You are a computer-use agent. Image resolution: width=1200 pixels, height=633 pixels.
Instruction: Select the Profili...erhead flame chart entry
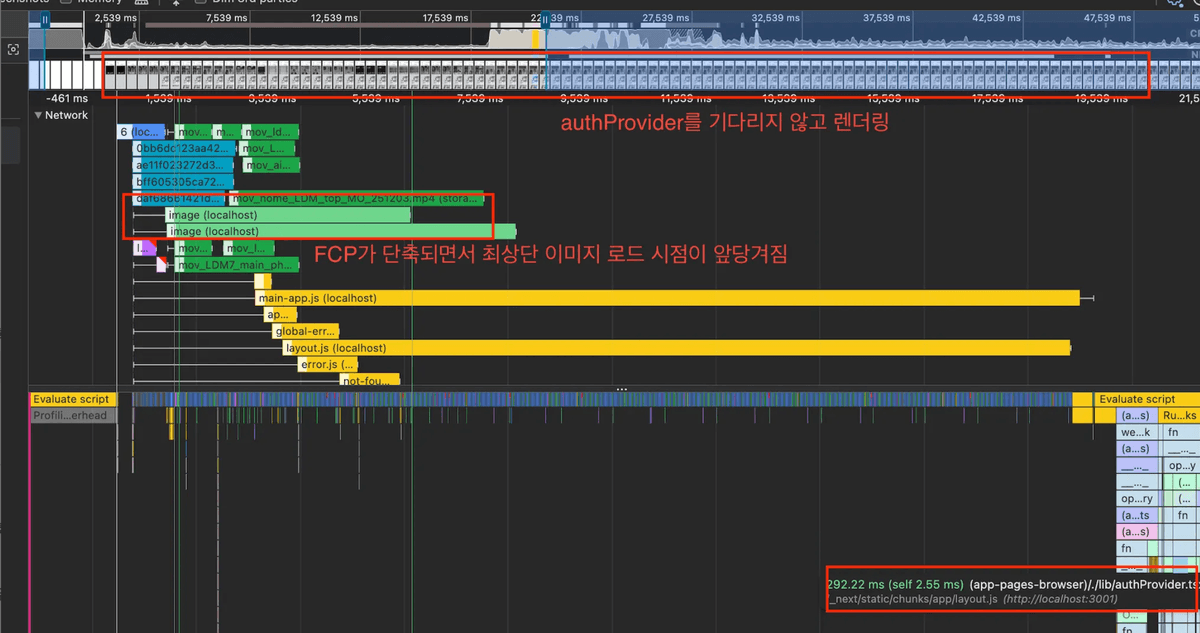pos(73,416)
